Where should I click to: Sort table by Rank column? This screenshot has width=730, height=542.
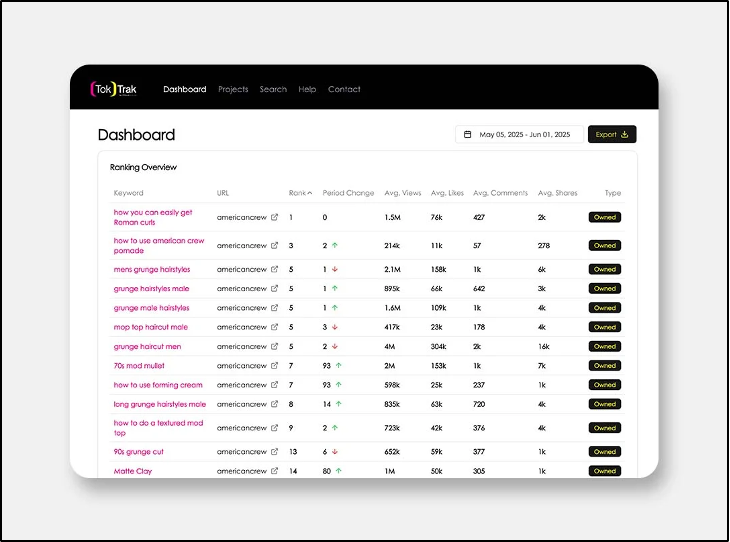coord(300,193)
